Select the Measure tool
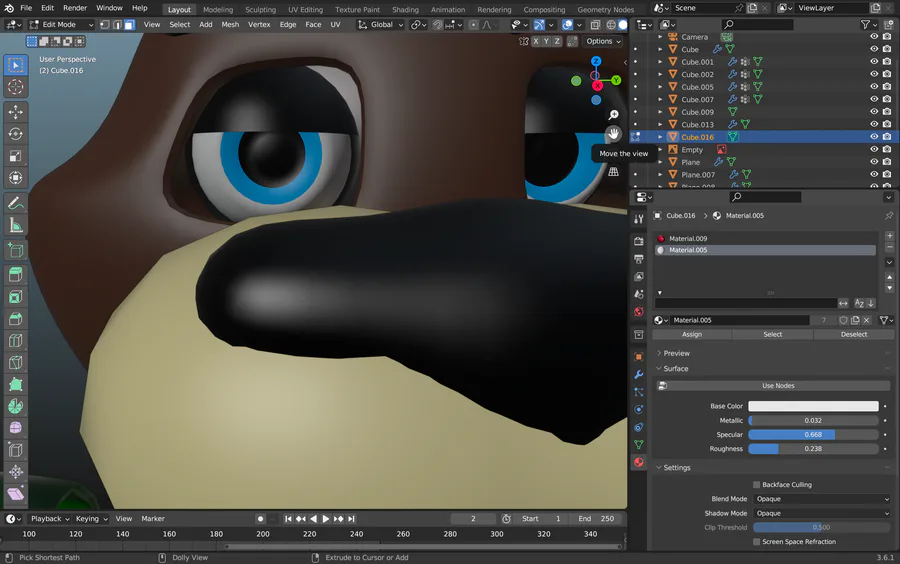This screenshot has height=564, width=900. pos(15,225)
